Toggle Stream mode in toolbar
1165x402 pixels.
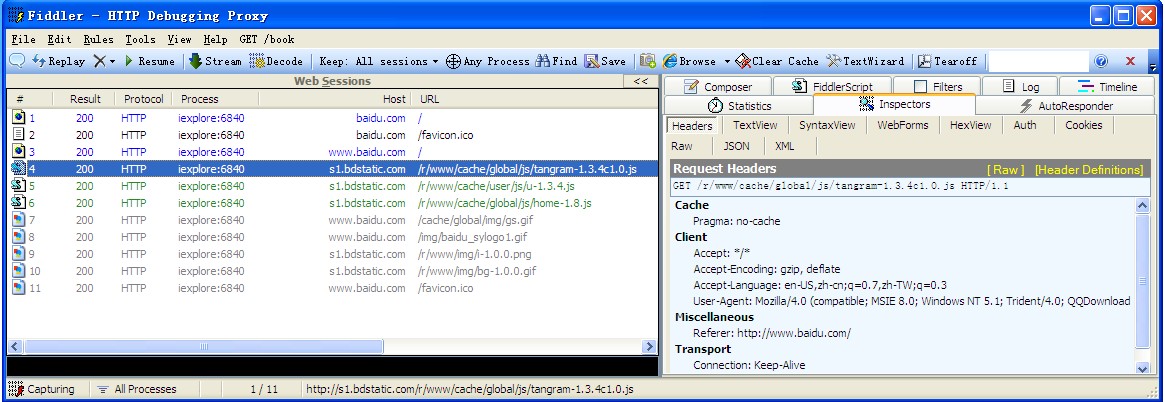215,62
